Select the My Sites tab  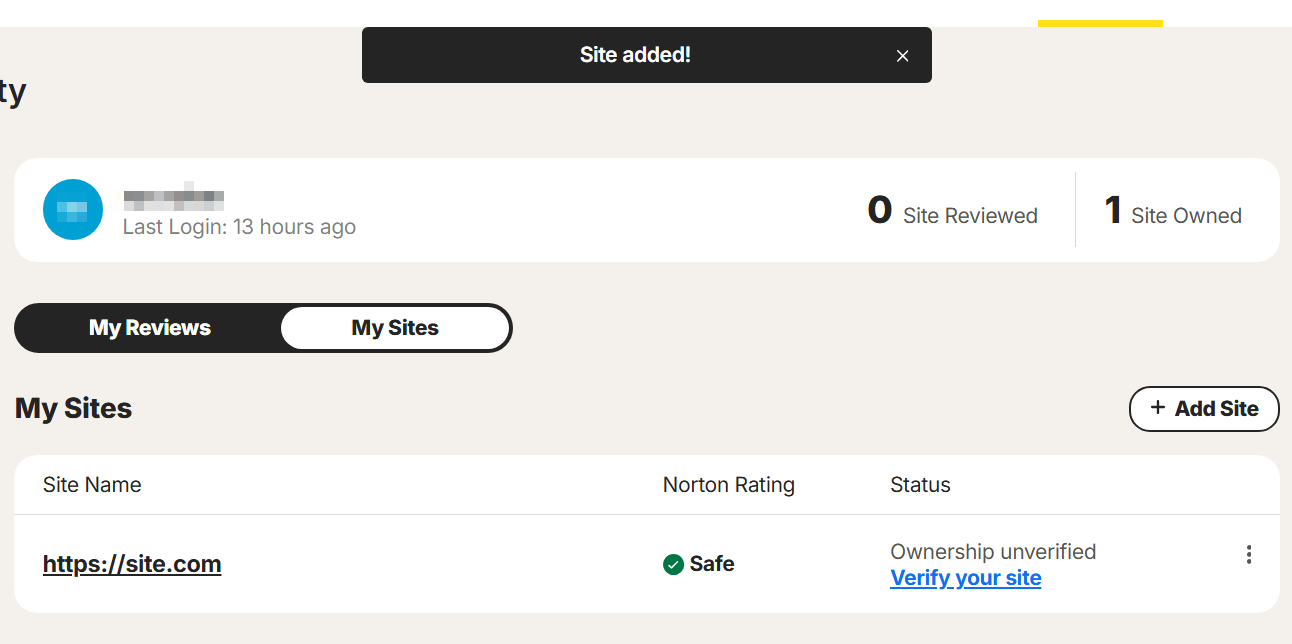pyautogui.click(x=395, y=328)
